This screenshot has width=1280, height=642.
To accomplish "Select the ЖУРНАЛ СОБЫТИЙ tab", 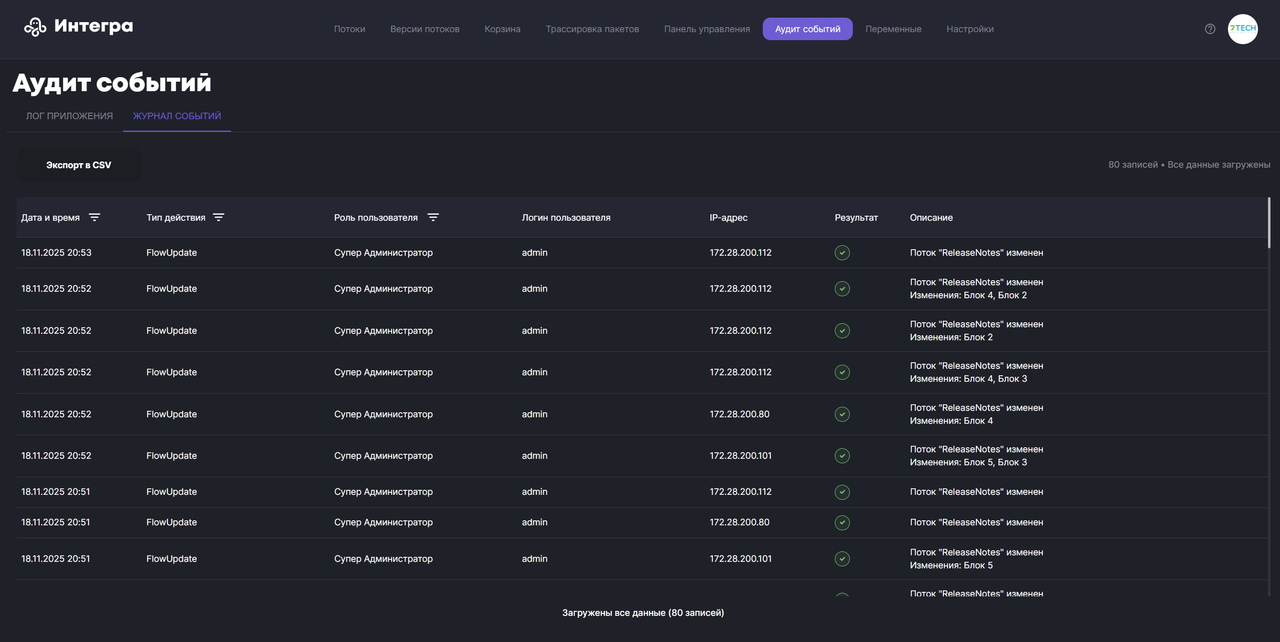I will (x=177, y=116).
